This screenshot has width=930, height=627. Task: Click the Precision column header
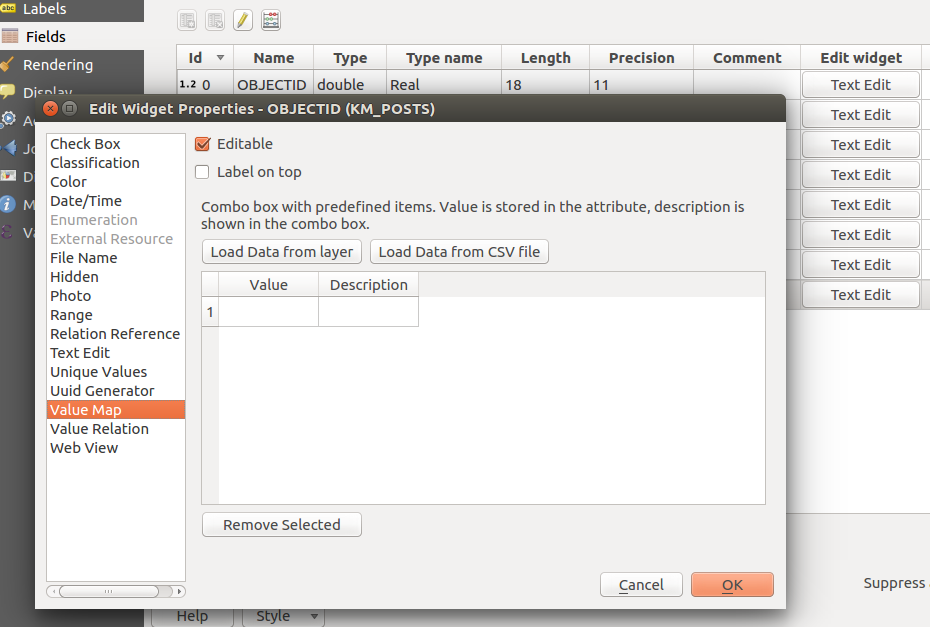(641, 58)
